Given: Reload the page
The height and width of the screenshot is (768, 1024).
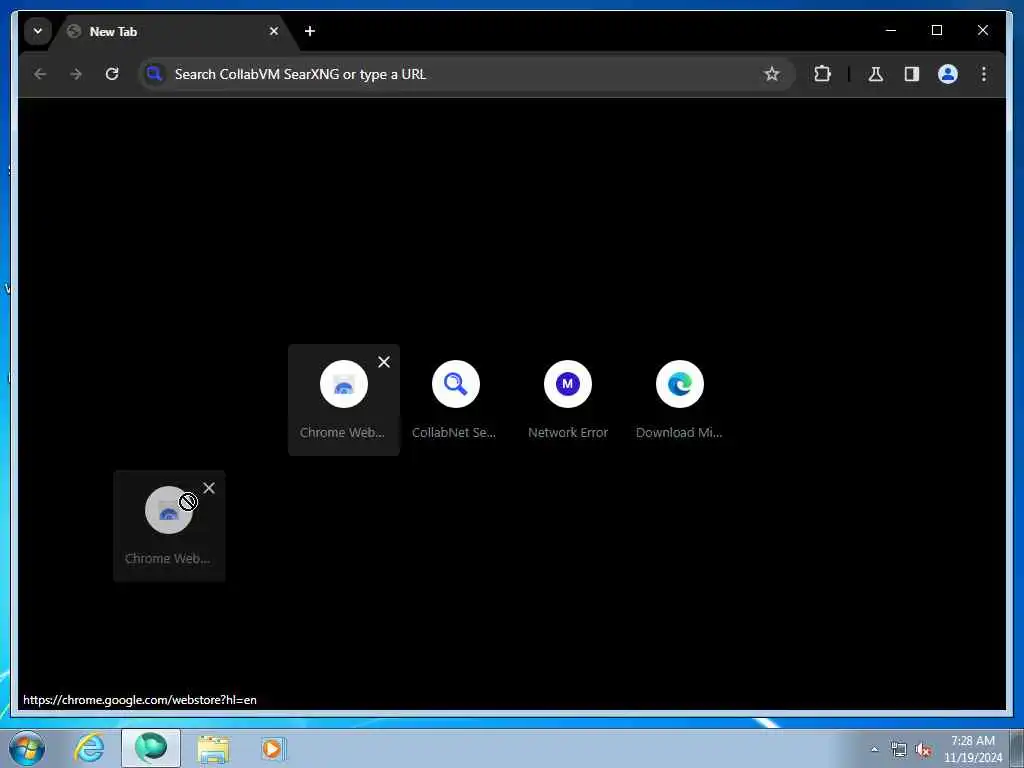Looking at the screenshot, I should [112, 74].
